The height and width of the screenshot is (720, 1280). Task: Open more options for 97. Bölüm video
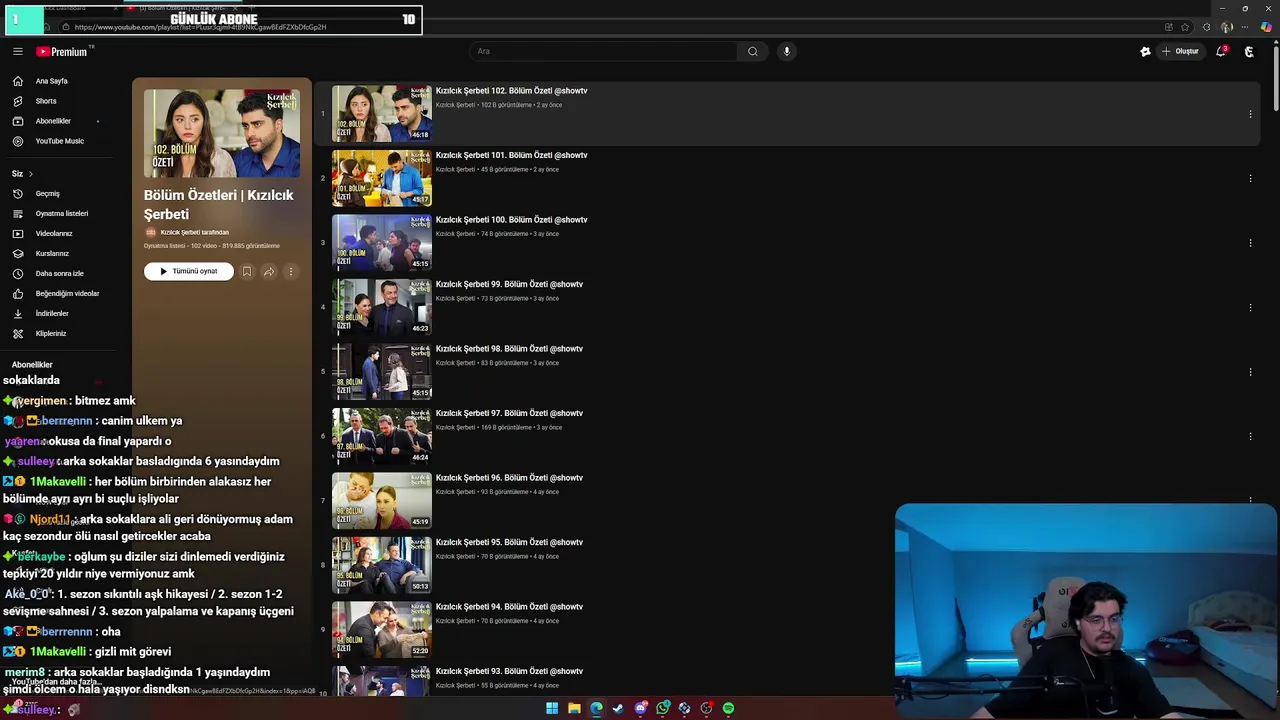click(x=1250, y=436)
